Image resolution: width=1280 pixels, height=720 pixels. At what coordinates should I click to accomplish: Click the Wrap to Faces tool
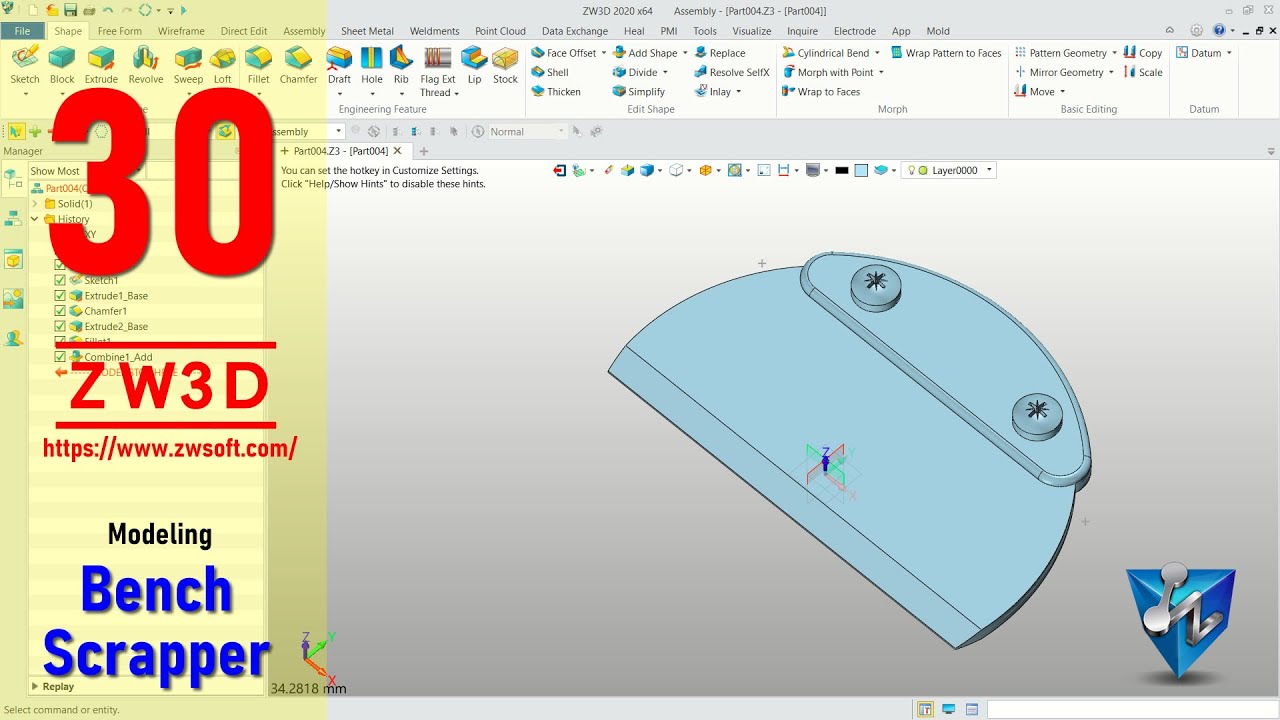tap(821, 91)
